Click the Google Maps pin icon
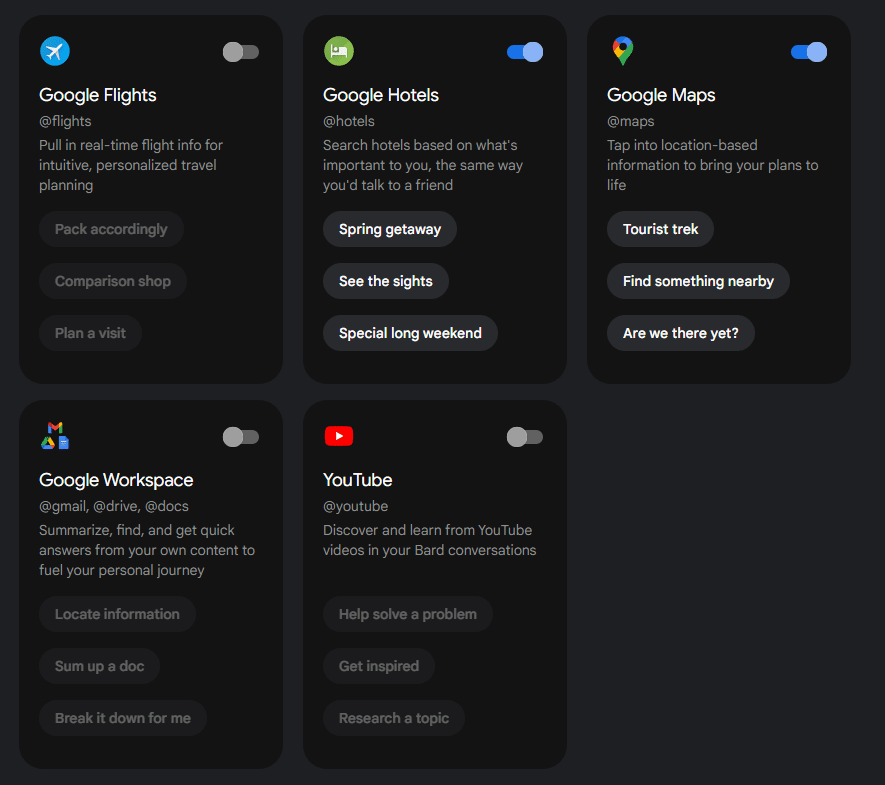This screenshot has height=785, width=885. tap(623, 51)
